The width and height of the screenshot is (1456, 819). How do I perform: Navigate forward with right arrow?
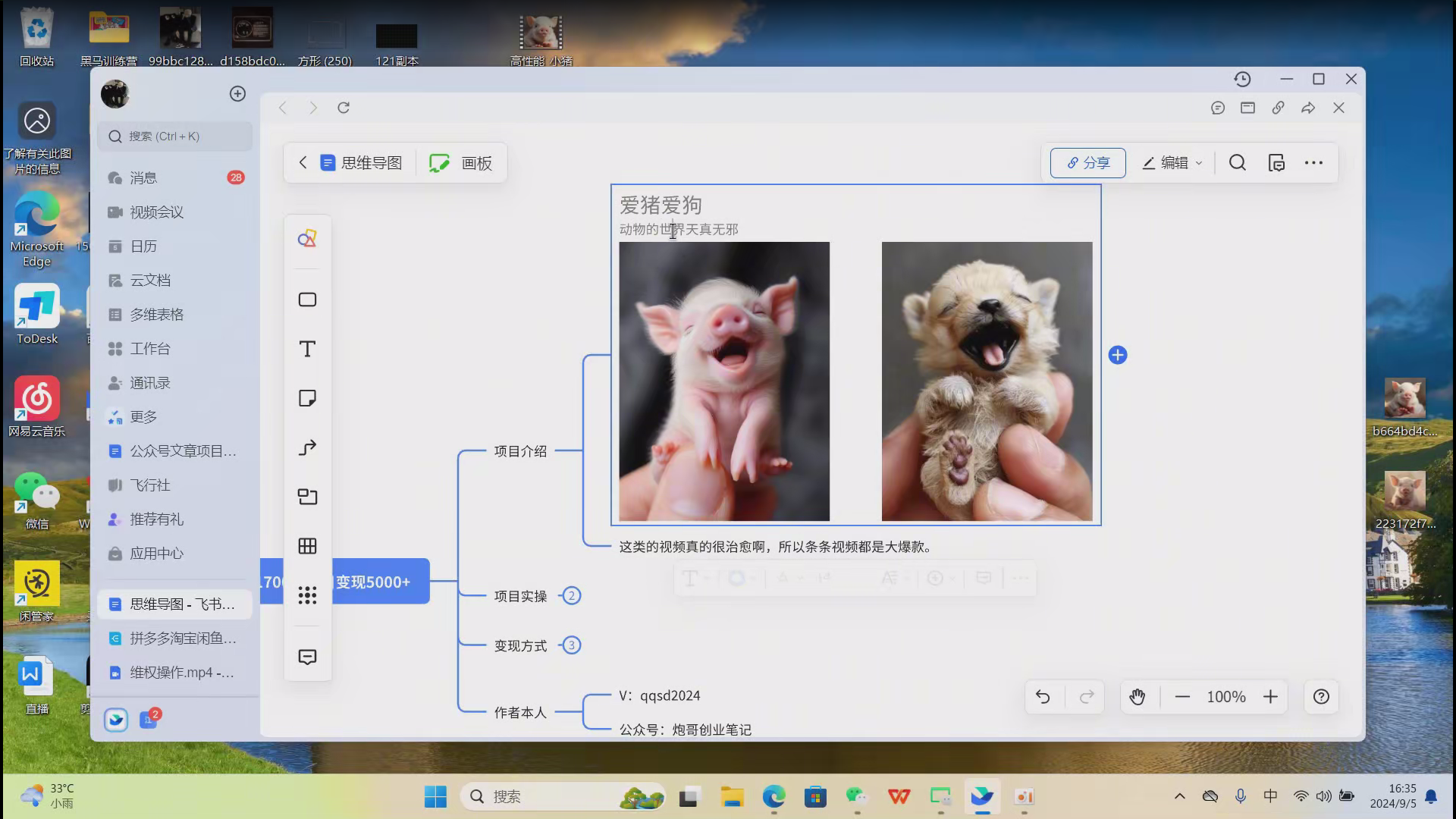click(x=313, y=108)
